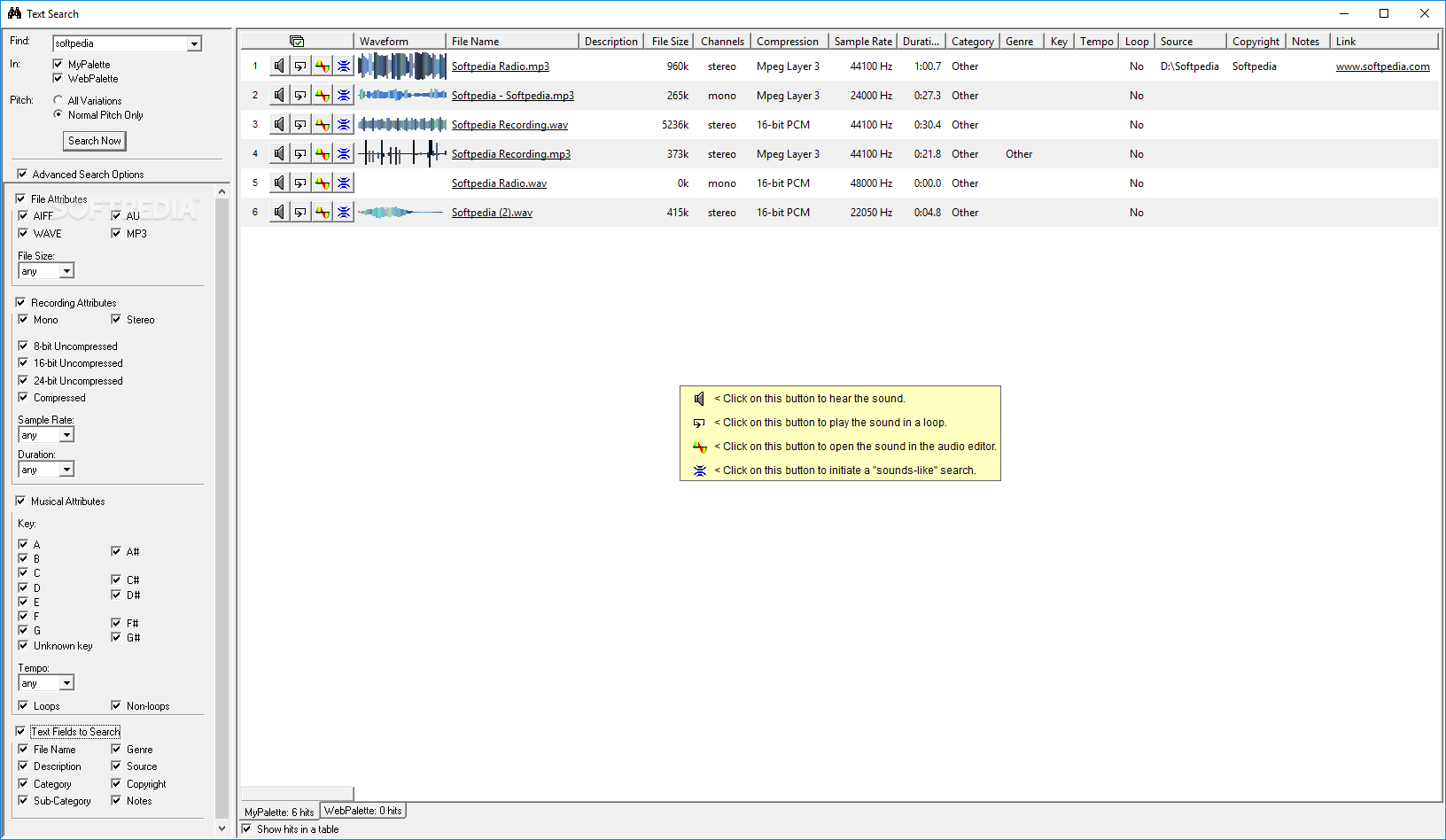The image size is (1446, 840).
Task: Toggle the Unknown key checkbox
Action: 23,645
